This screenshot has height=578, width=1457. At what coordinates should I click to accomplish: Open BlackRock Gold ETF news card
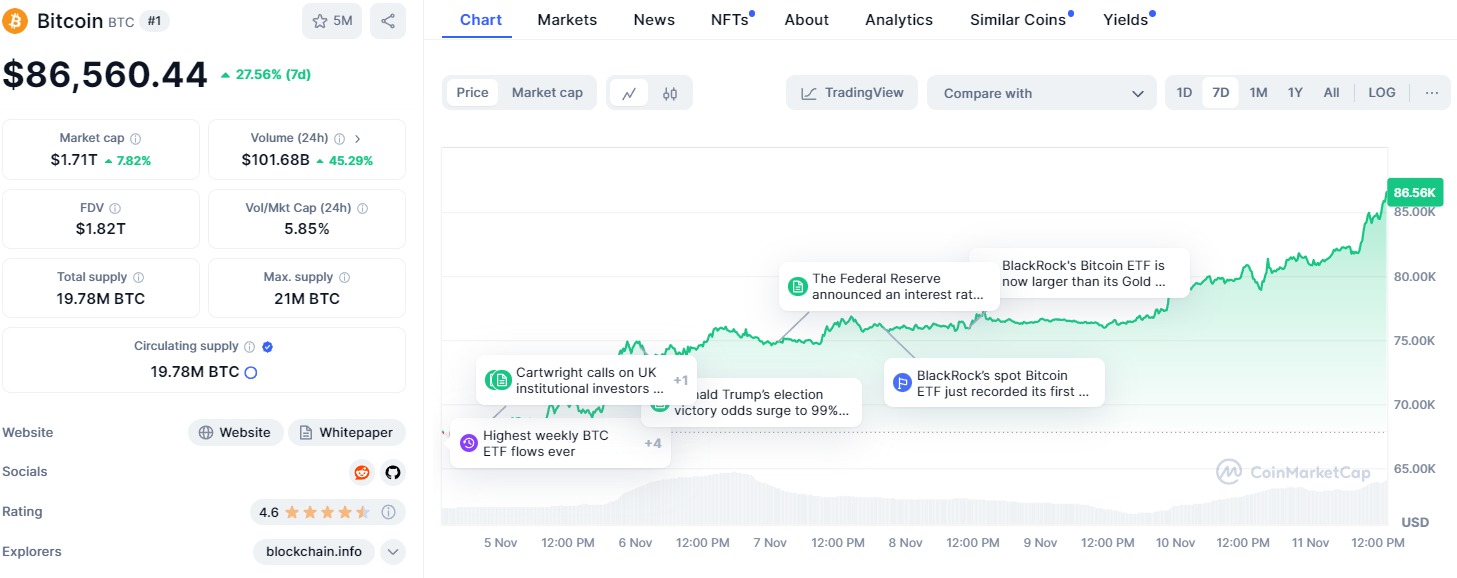(x=1082, y=273)
